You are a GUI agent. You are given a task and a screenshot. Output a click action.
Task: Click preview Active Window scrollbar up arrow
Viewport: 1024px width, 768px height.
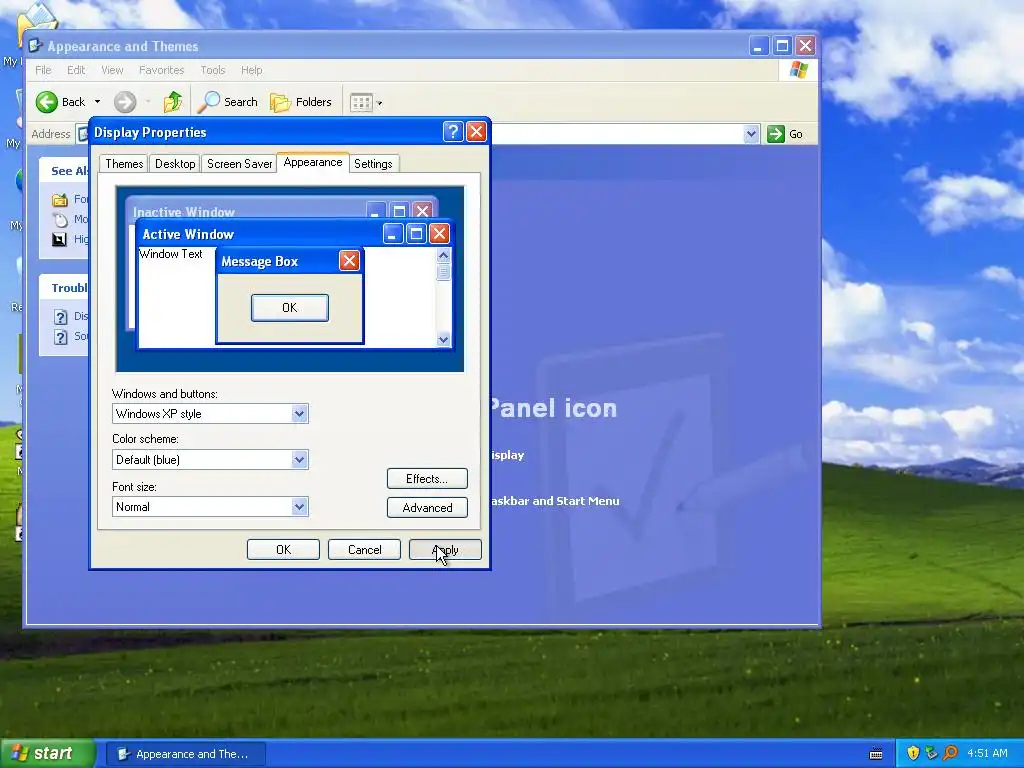[443, 255]
